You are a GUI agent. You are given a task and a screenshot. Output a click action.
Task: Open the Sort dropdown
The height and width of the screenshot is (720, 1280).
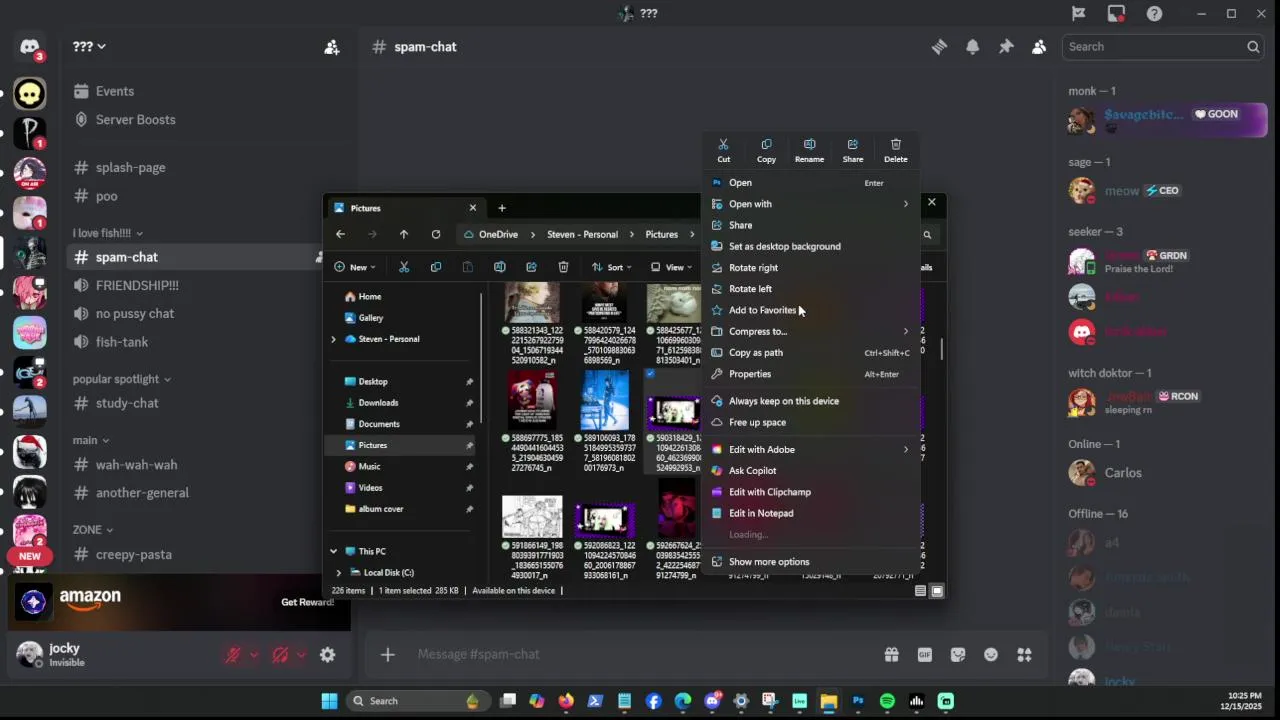pos(611,267)
